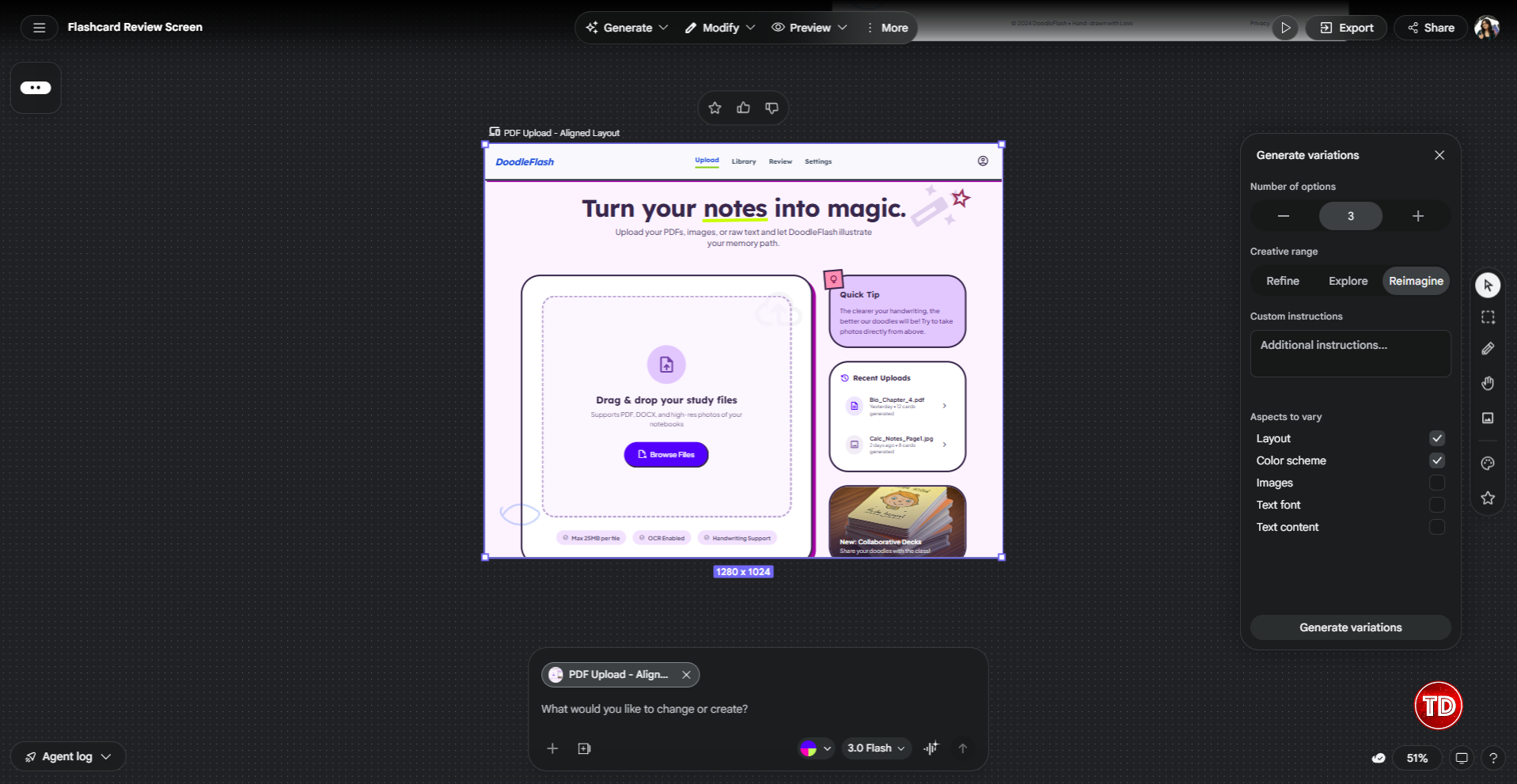Open the marquee selection tool
1517x784 pixels.
1488,316
